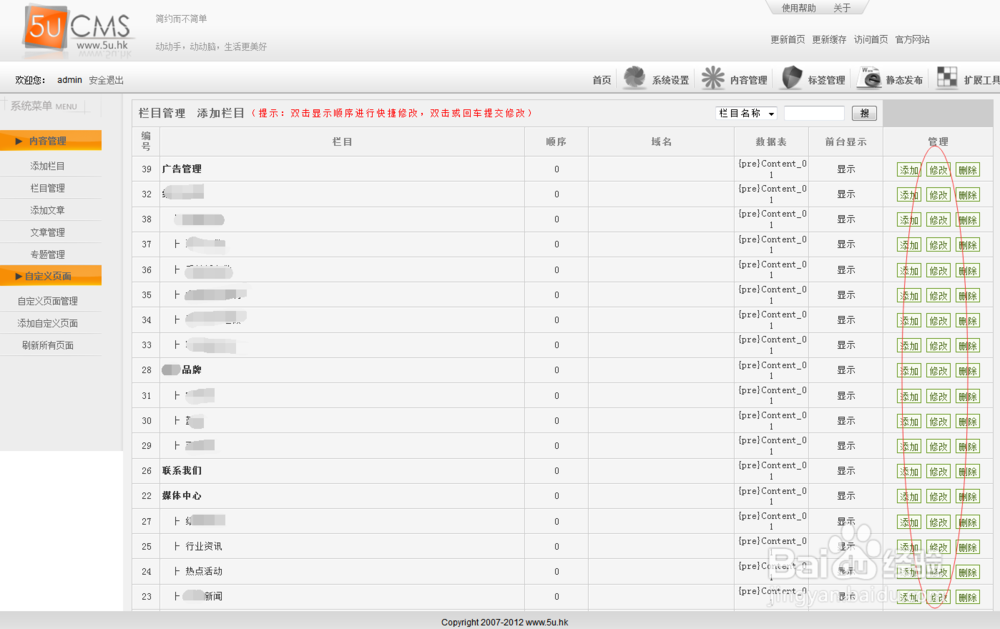Expand the 自定义页面 sidebar section
The width and height of the screenshot is (1000, 629).
tap(50, 276)
